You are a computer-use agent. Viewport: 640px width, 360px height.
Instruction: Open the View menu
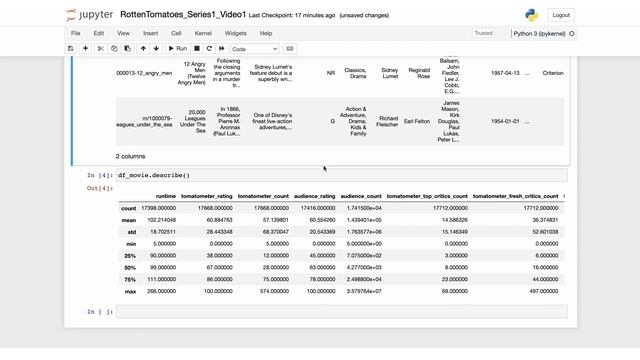pyautogui.click(x=123, y=33)
